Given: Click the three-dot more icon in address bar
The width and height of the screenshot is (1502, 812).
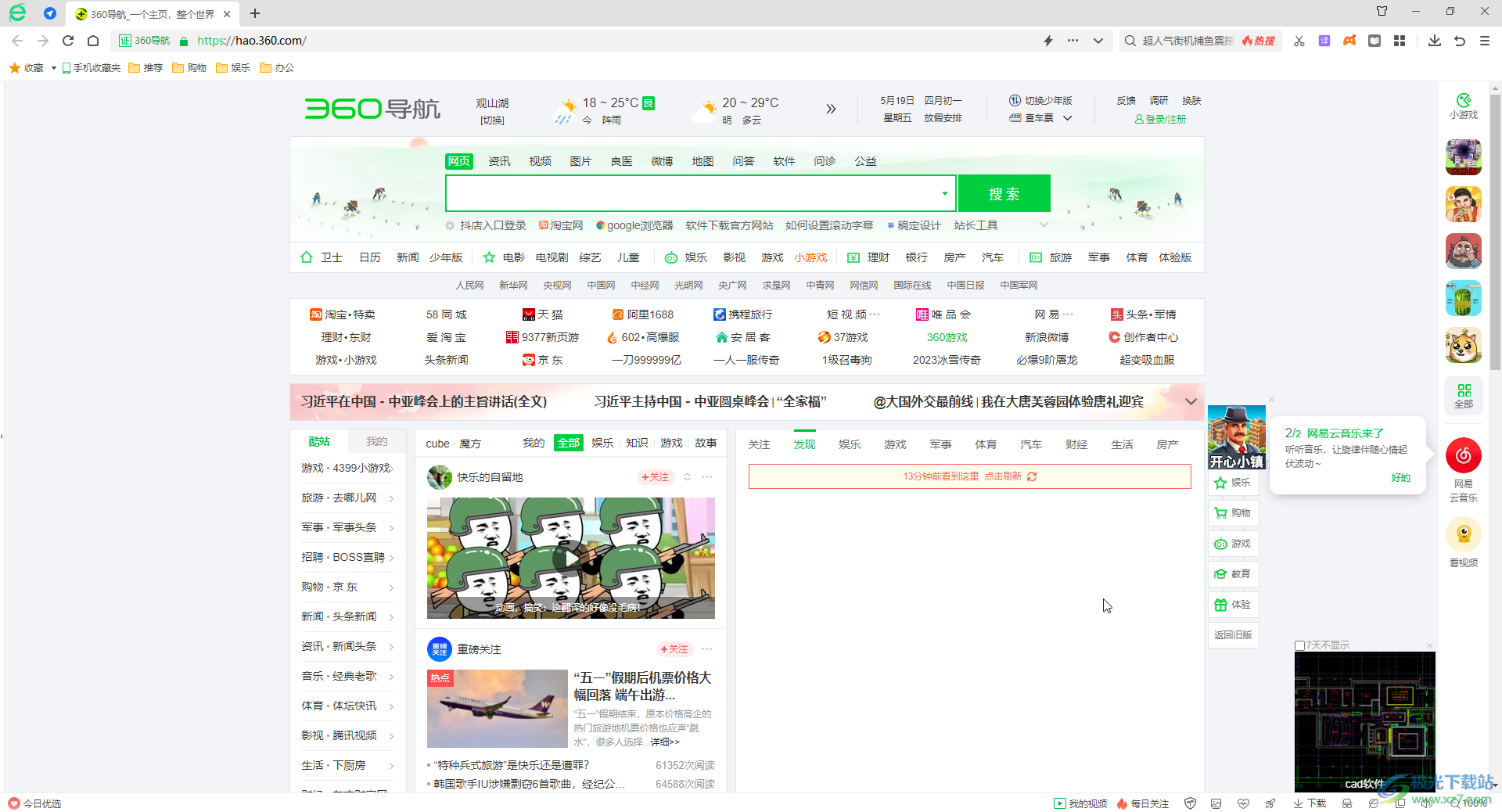Looking at the screenshot, I should 1073,41.
